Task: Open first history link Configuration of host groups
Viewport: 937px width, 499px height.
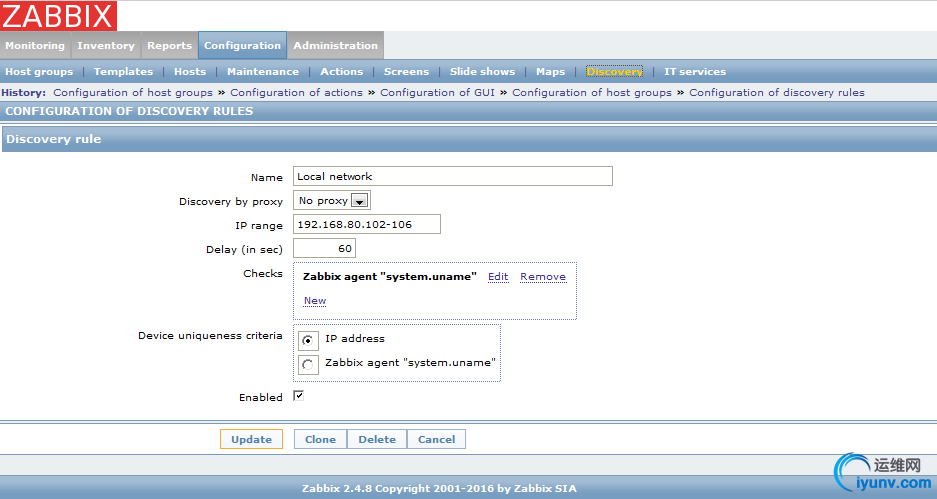Action: pos(133,93)
